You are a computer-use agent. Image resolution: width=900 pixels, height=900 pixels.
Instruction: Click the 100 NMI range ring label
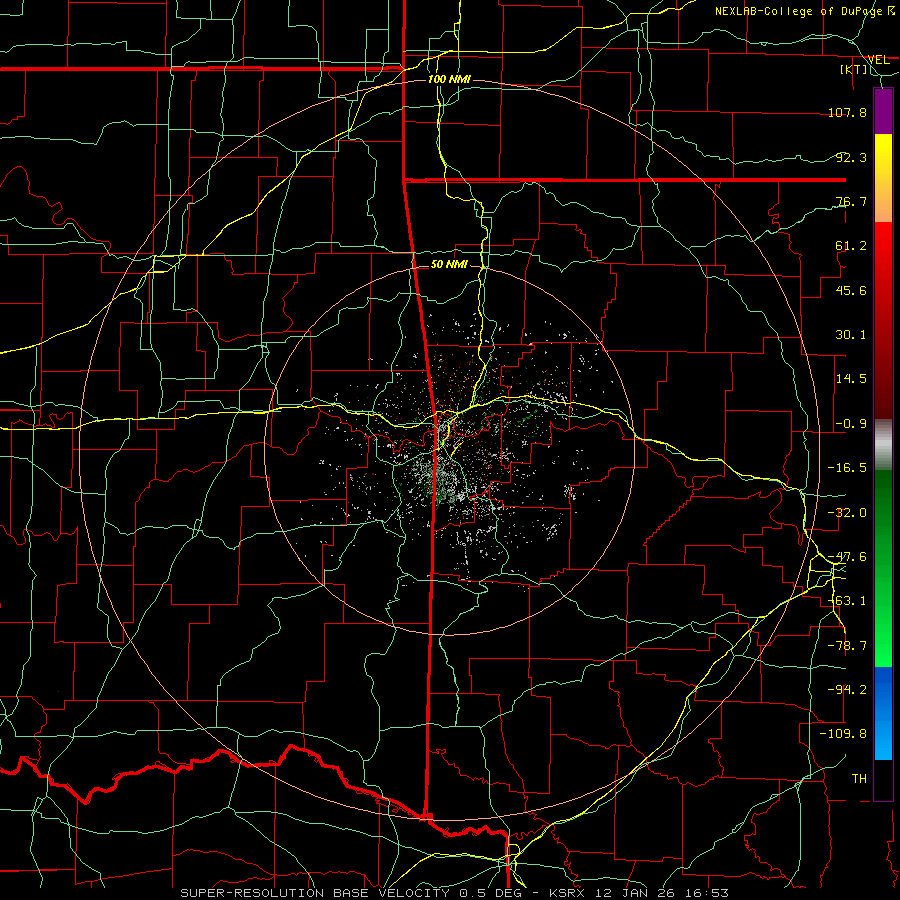(449, 79)
